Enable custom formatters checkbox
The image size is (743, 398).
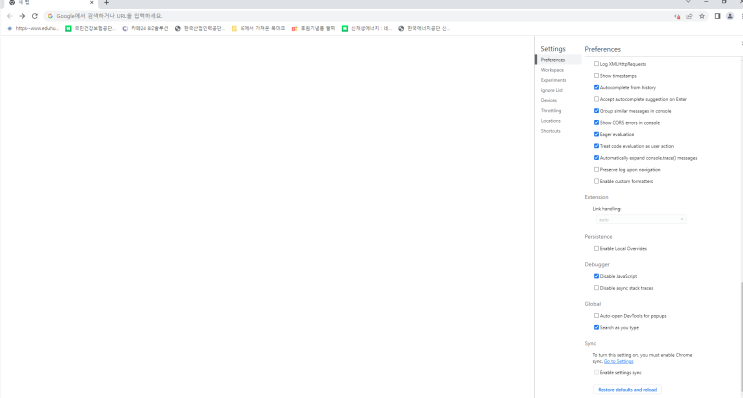(597, 181)
